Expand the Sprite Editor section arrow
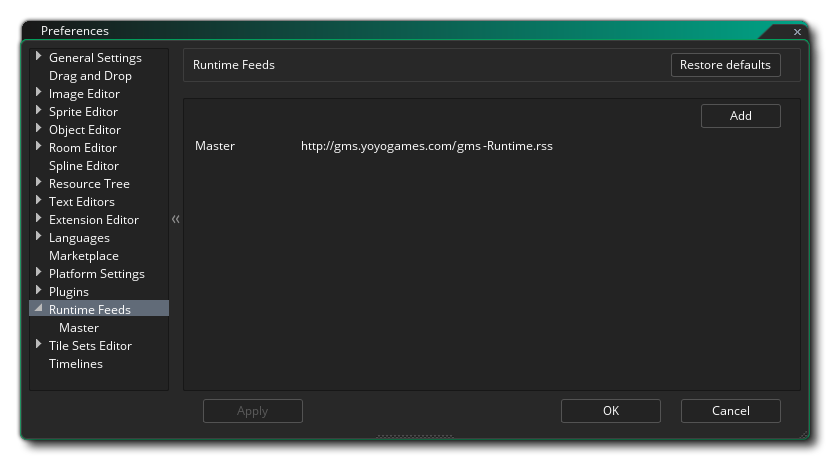Screen dimensions: 830x460 39,111
